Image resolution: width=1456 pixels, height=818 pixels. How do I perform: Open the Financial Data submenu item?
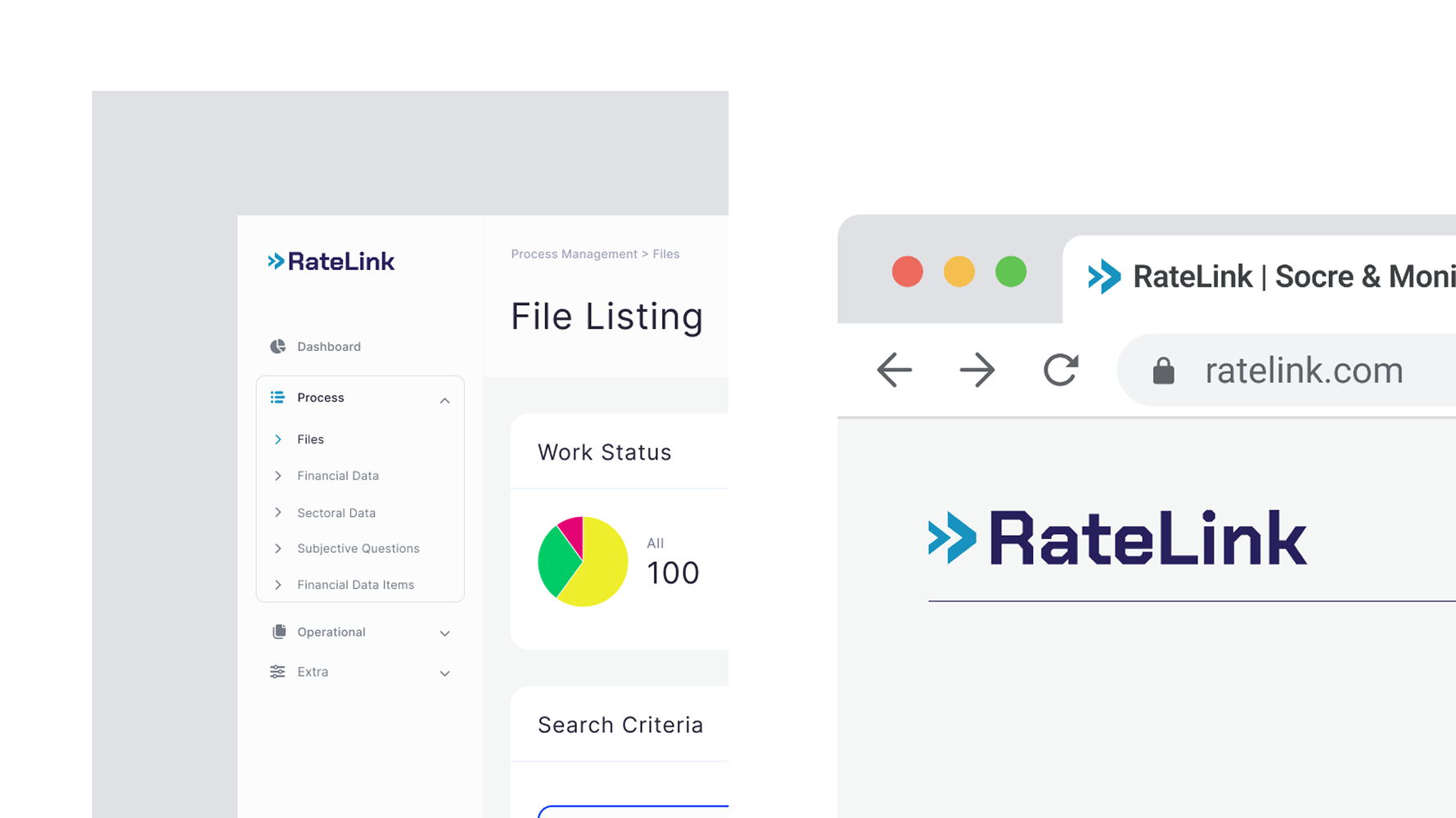pos(338,475)
